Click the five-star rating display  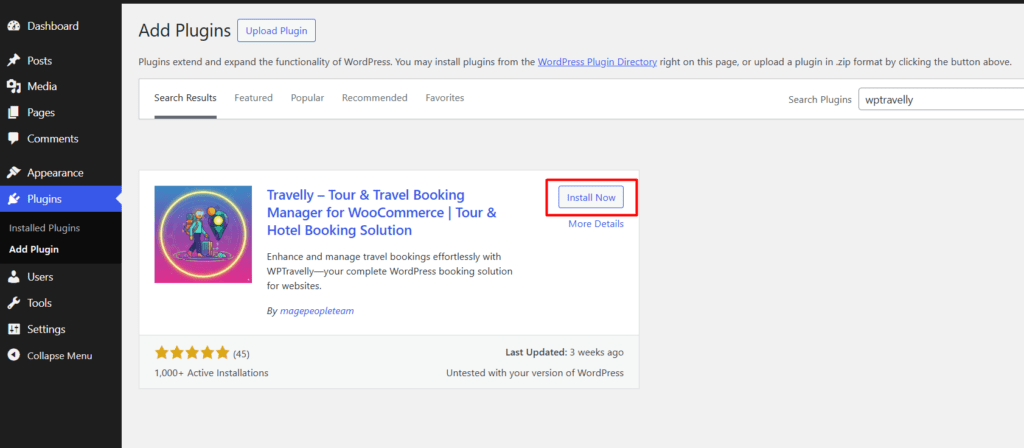click(x=192, y=353)
